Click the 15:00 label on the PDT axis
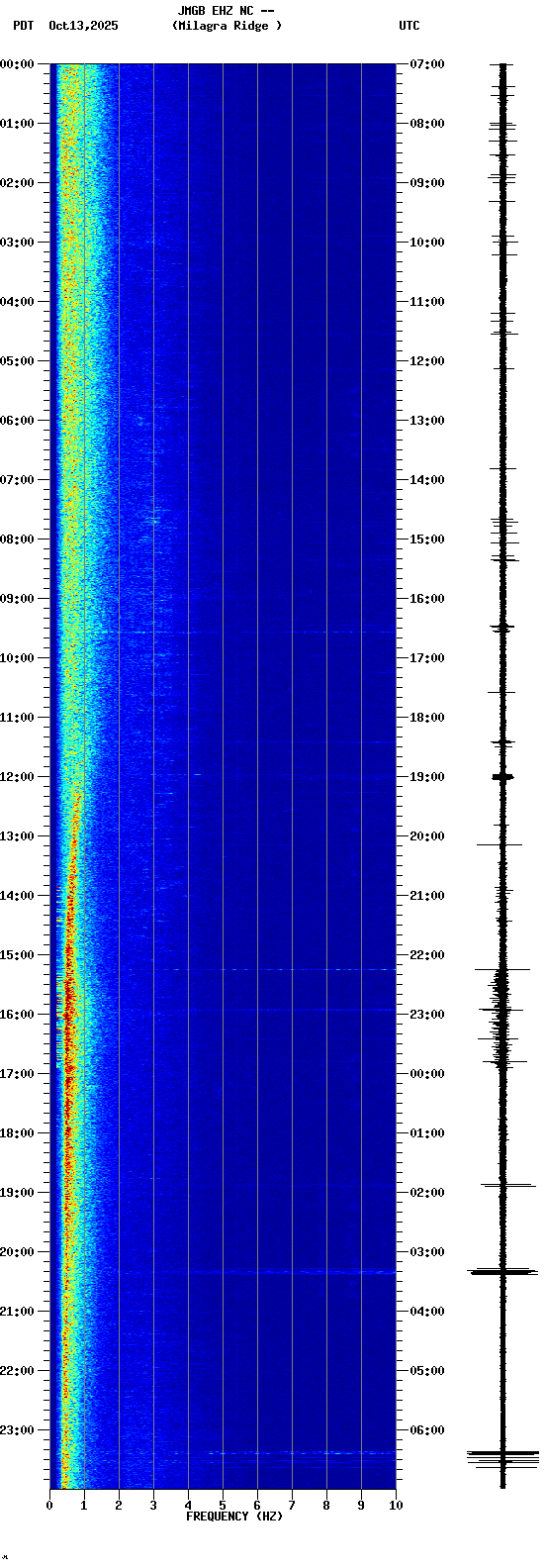This screenshot has height=1568, width=546. tap(17, 955)
